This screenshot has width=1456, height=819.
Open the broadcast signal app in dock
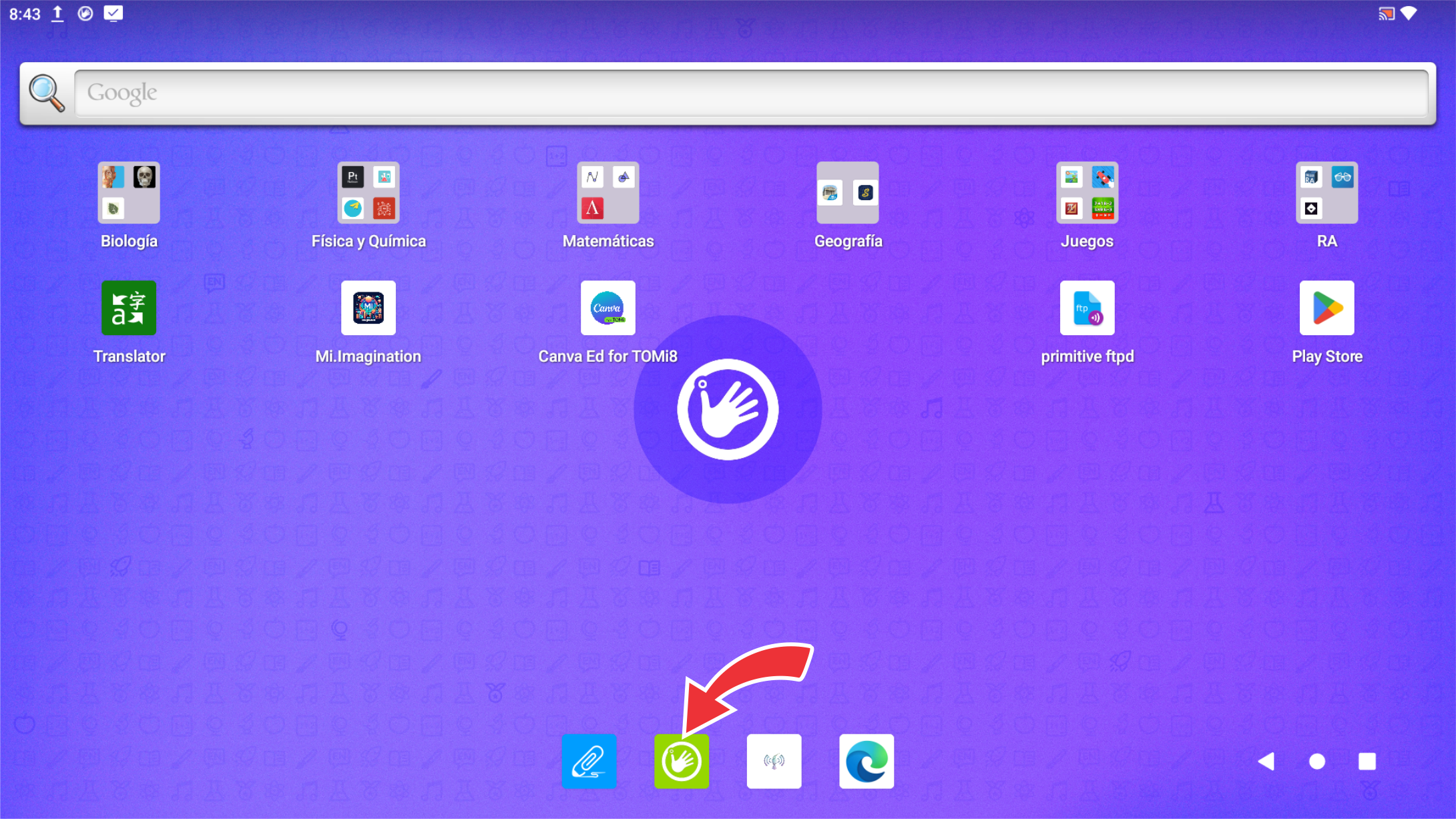(774, 762)
